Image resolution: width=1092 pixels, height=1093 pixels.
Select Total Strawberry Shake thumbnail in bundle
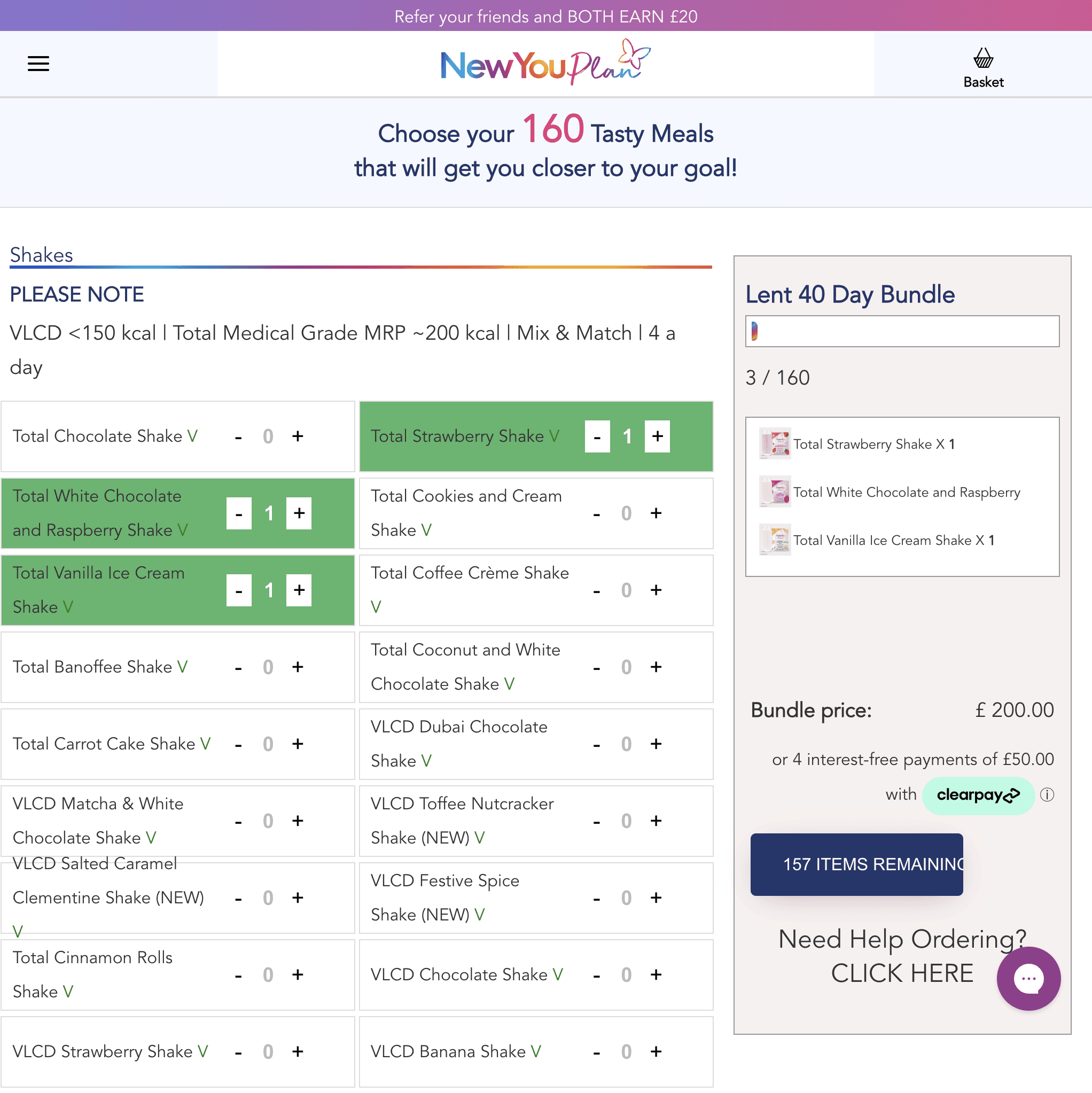pos(775,444)
